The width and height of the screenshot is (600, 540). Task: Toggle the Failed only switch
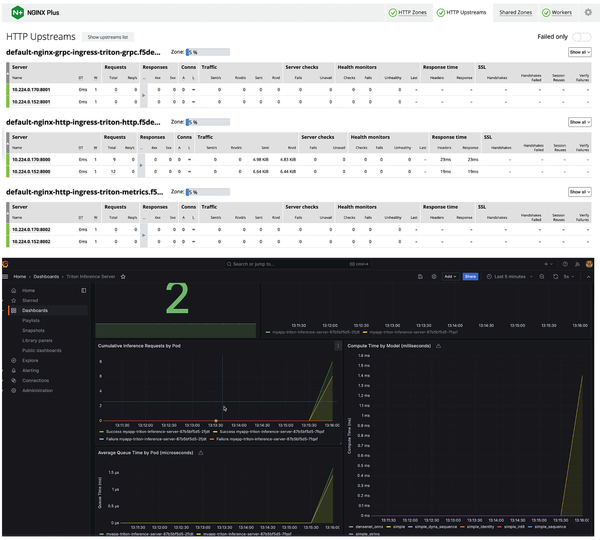pos(582,36)
